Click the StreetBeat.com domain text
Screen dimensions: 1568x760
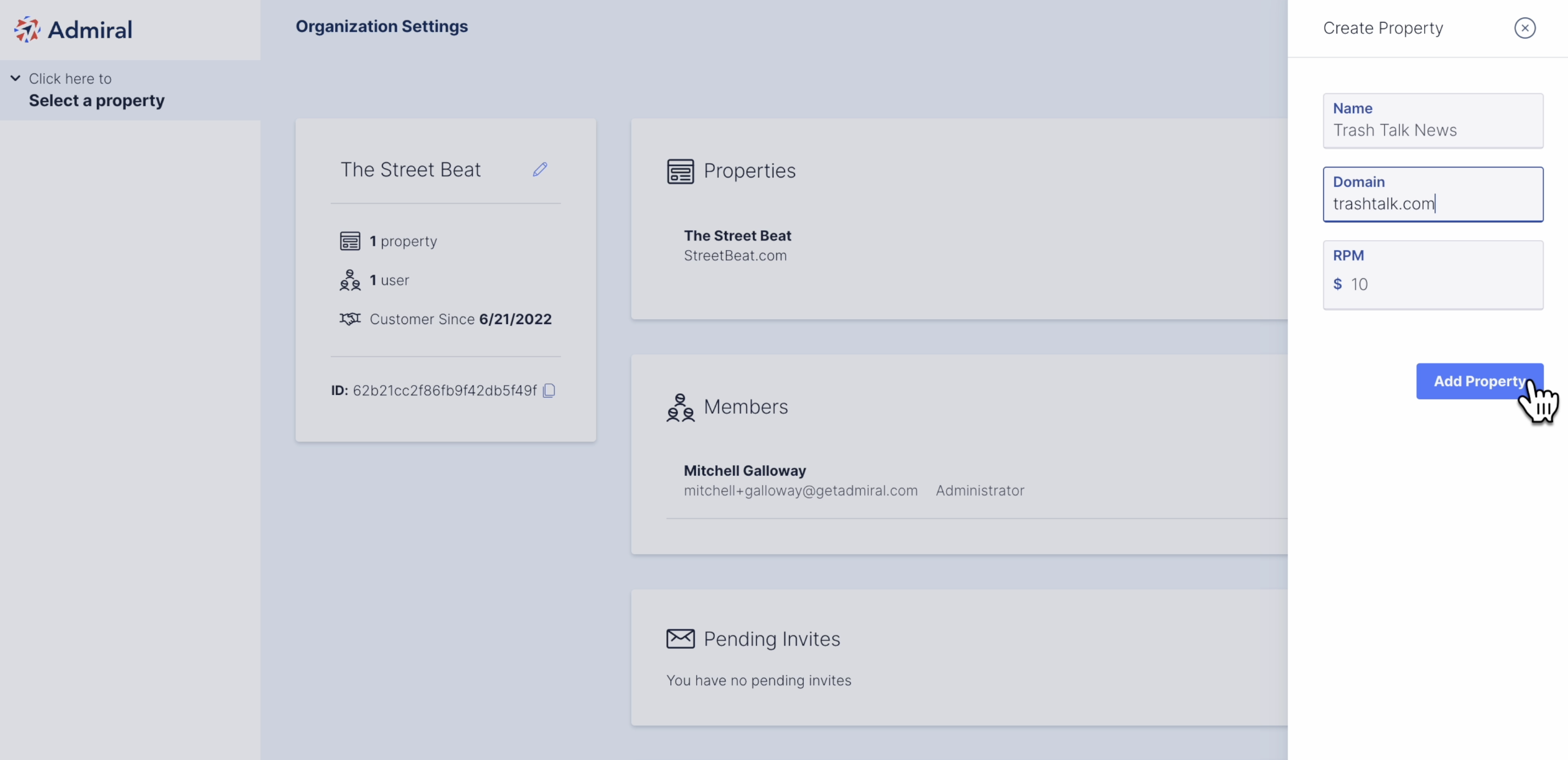coord(735,256)
